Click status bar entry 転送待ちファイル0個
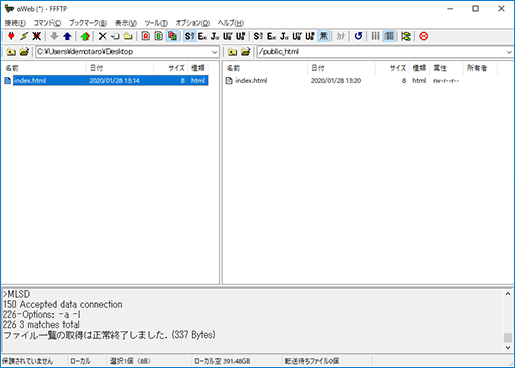 [312, 361]
